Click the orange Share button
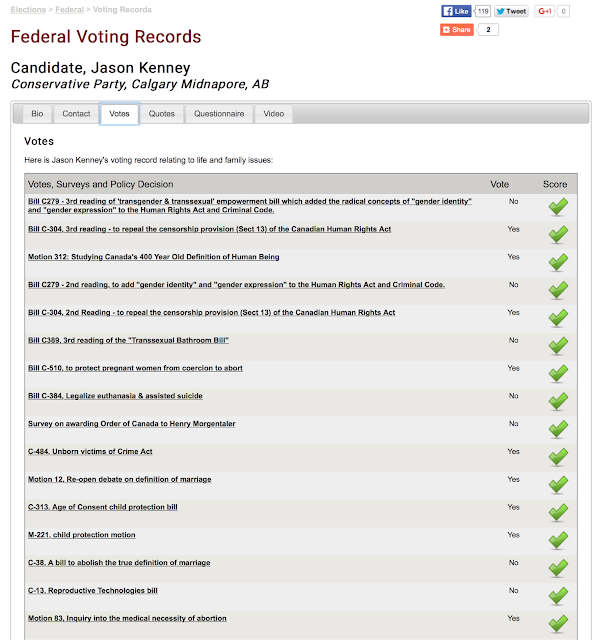The height and width of the screenshot is (640, 594). (457, 30)
